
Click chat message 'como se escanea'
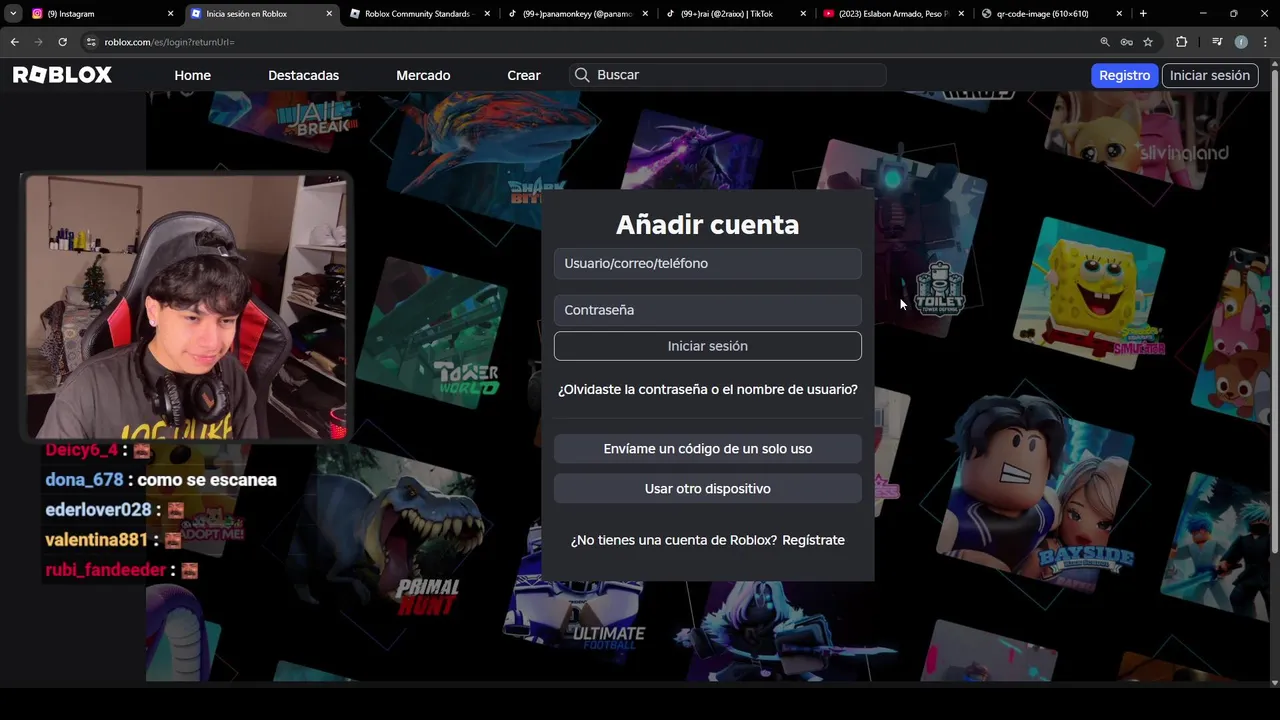(x=207, y=480)
